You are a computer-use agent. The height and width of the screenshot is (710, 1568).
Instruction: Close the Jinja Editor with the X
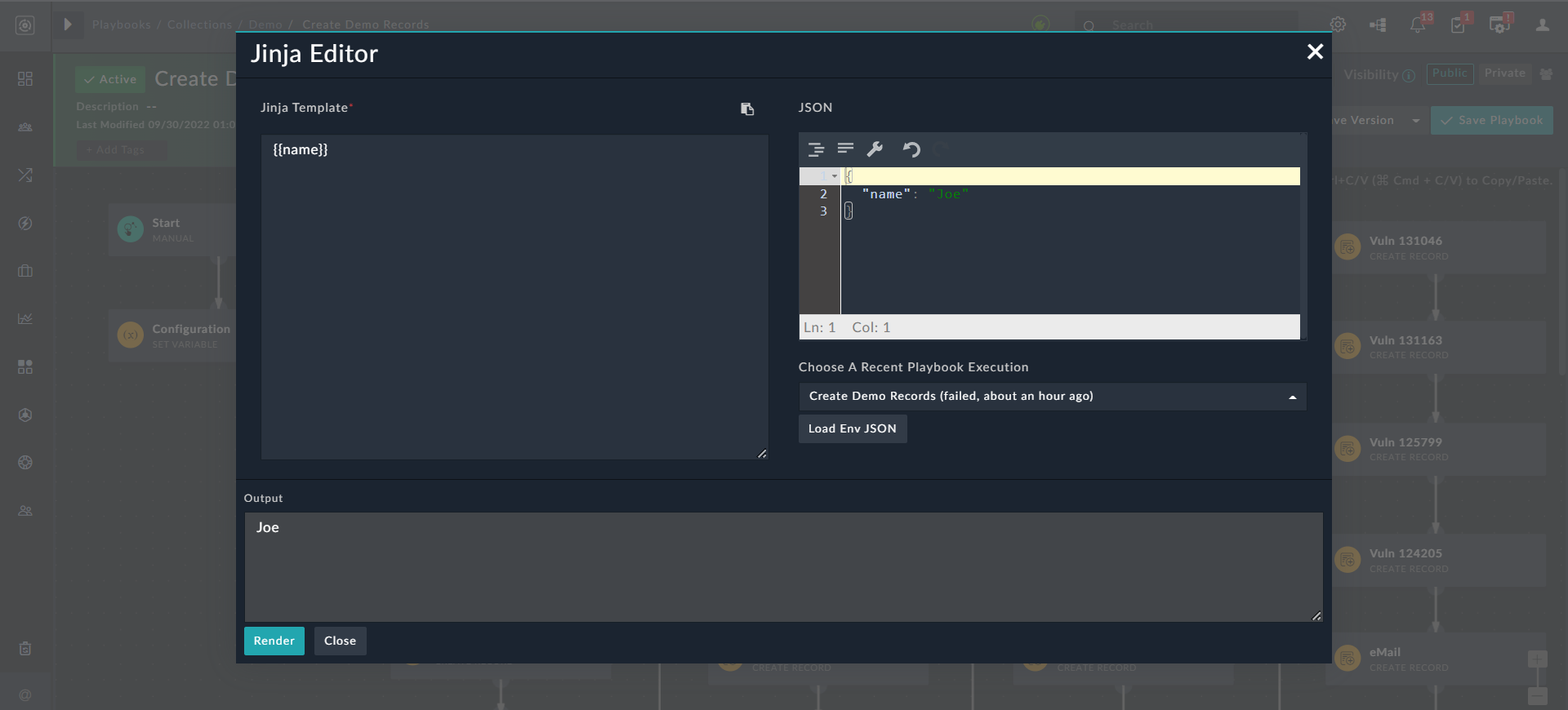coord(1315,52)
